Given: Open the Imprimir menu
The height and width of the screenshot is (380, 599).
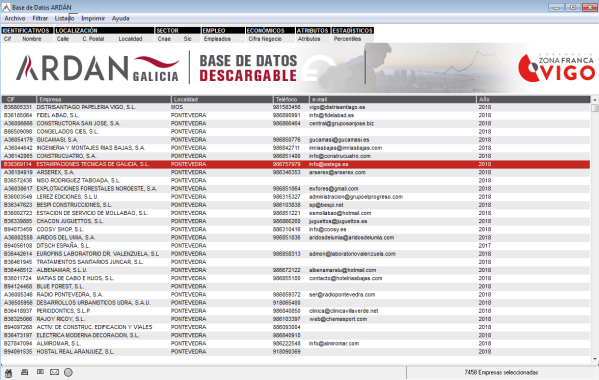Looking at the screenshot, I should pos(93,18).
